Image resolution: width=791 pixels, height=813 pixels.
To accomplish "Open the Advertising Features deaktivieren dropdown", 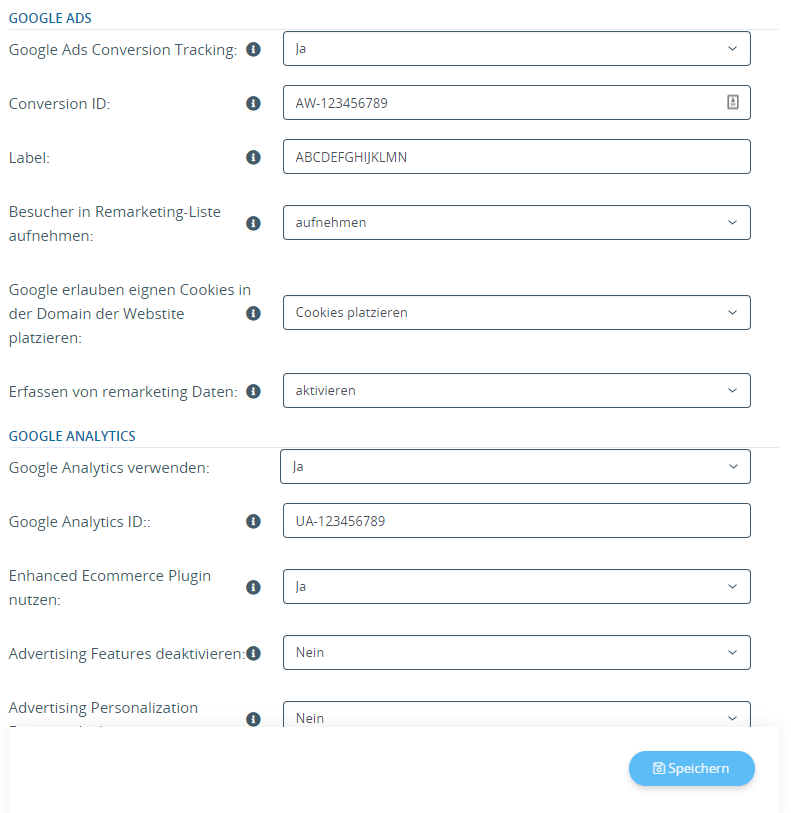I will (x=515, y=652).
